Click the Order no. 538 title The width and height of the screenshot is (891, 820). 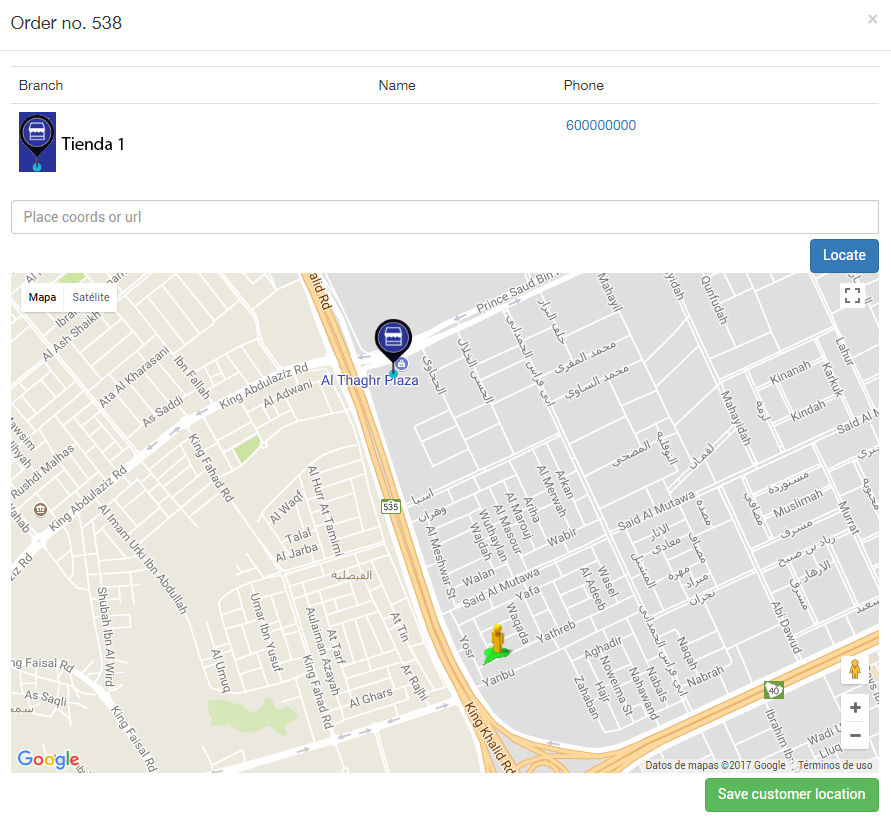pyautogui.click(x=66, y=23)
